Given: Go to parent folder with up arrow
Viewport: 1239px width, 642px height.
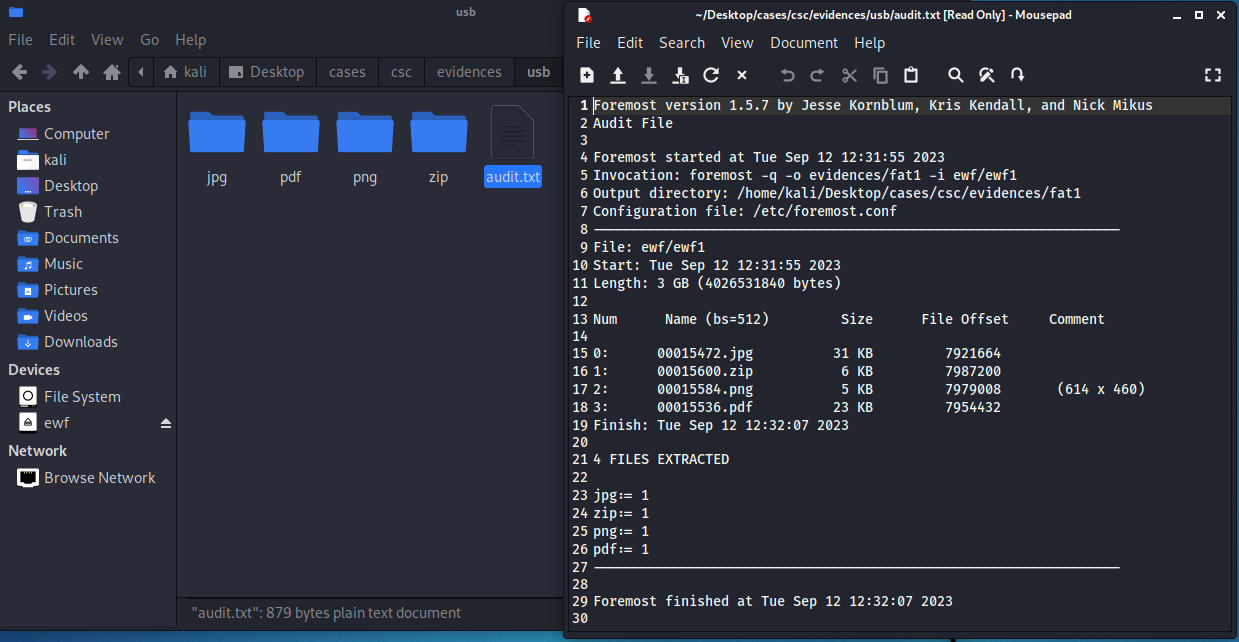Looking at the screenshot, I should pyautogui.click(x=81, y=72).
